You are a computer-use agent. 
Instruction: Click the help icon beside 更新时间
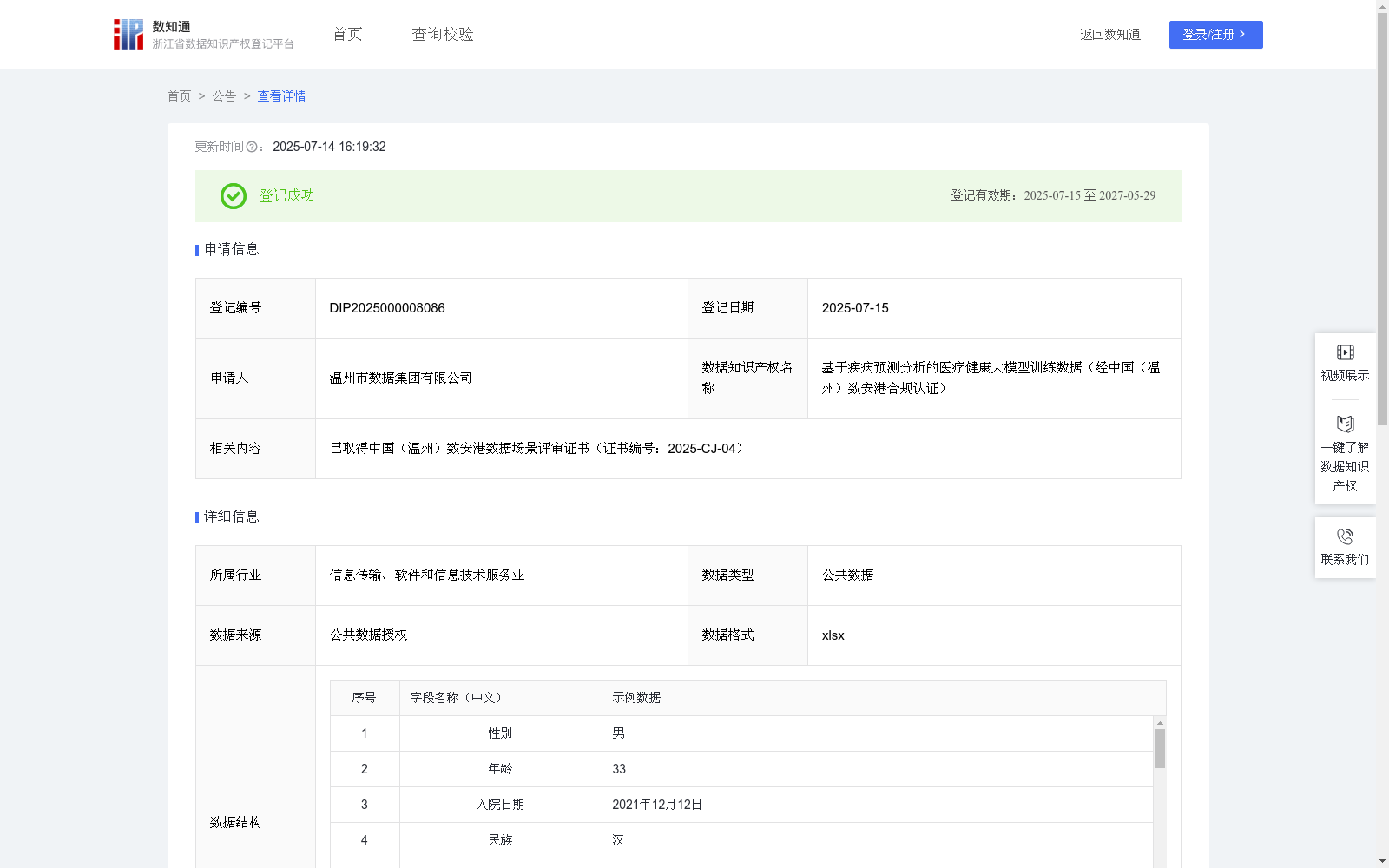point(252,148)
